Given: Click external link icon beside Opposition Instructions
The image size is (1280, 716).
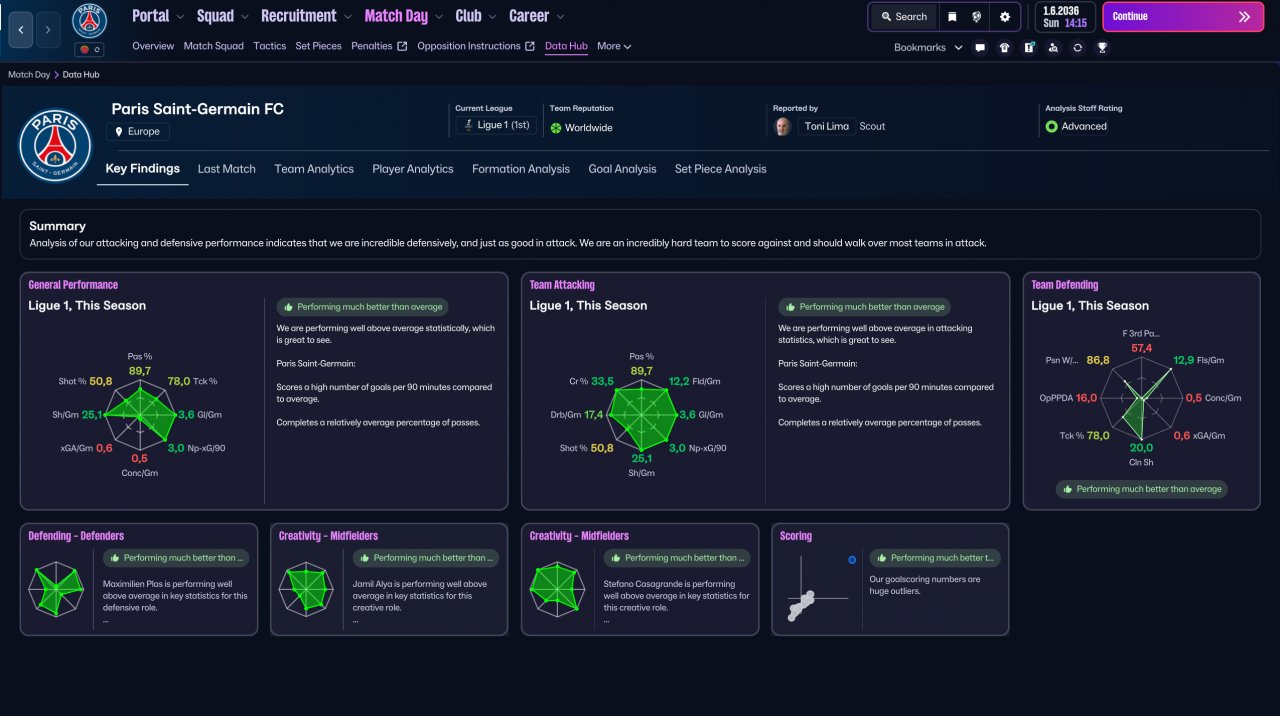Looking at the screenshot, I should 530,46.
